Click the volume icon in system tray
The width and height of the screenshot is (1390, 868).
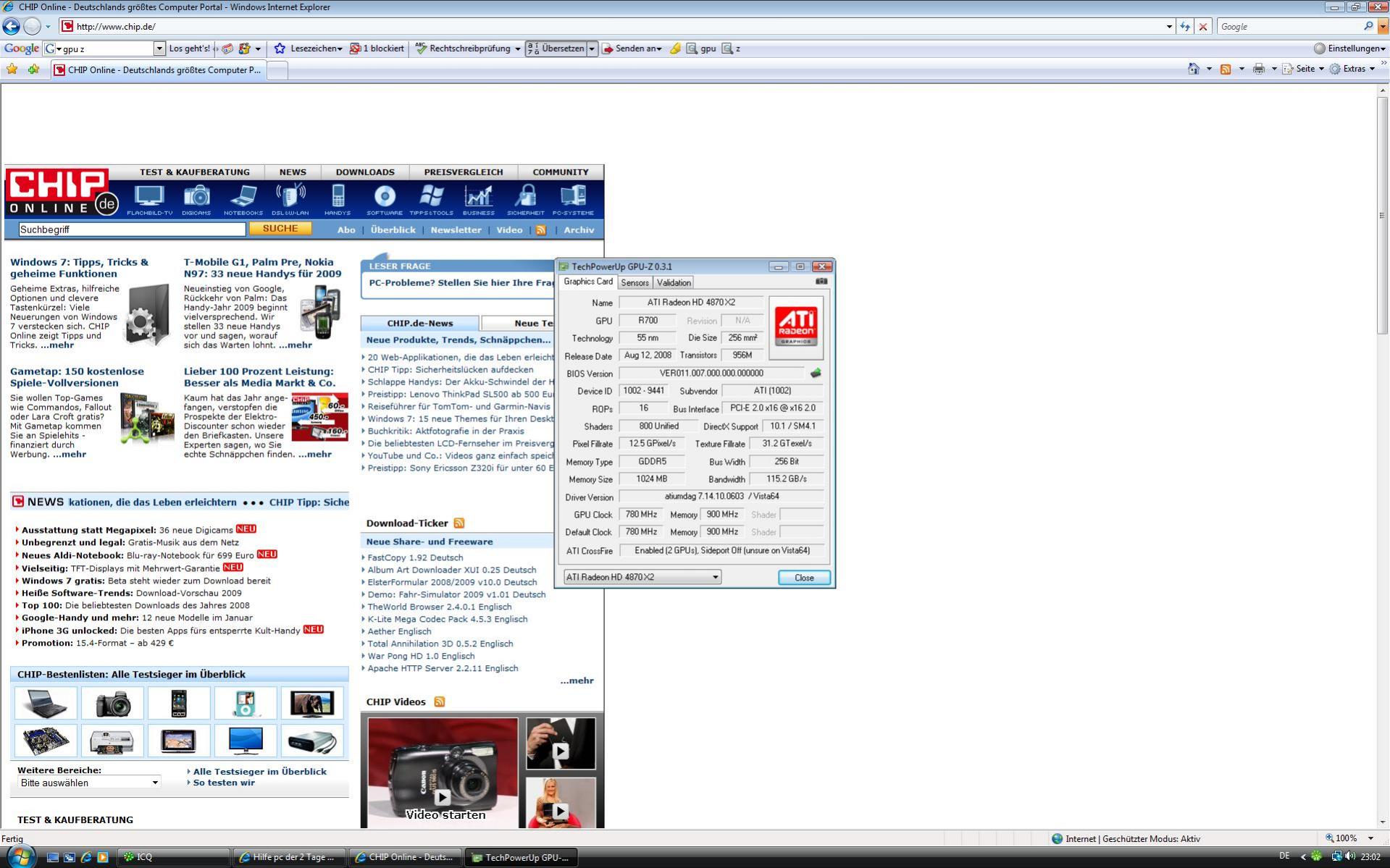(x=1350, y=857)
